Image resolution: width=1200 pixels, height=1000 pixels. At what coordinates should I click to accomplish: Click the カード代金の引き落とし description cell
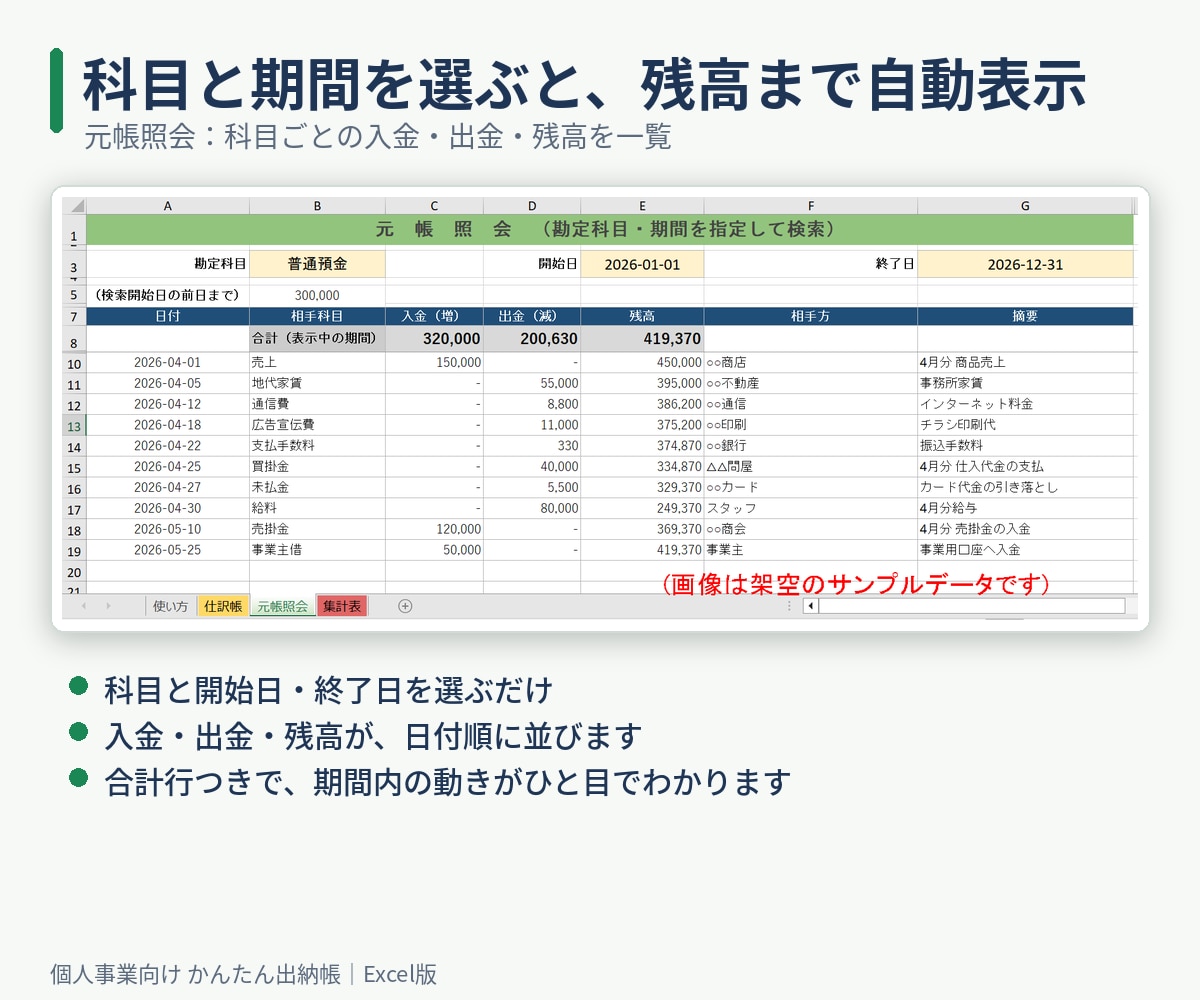pos(1025,488)
